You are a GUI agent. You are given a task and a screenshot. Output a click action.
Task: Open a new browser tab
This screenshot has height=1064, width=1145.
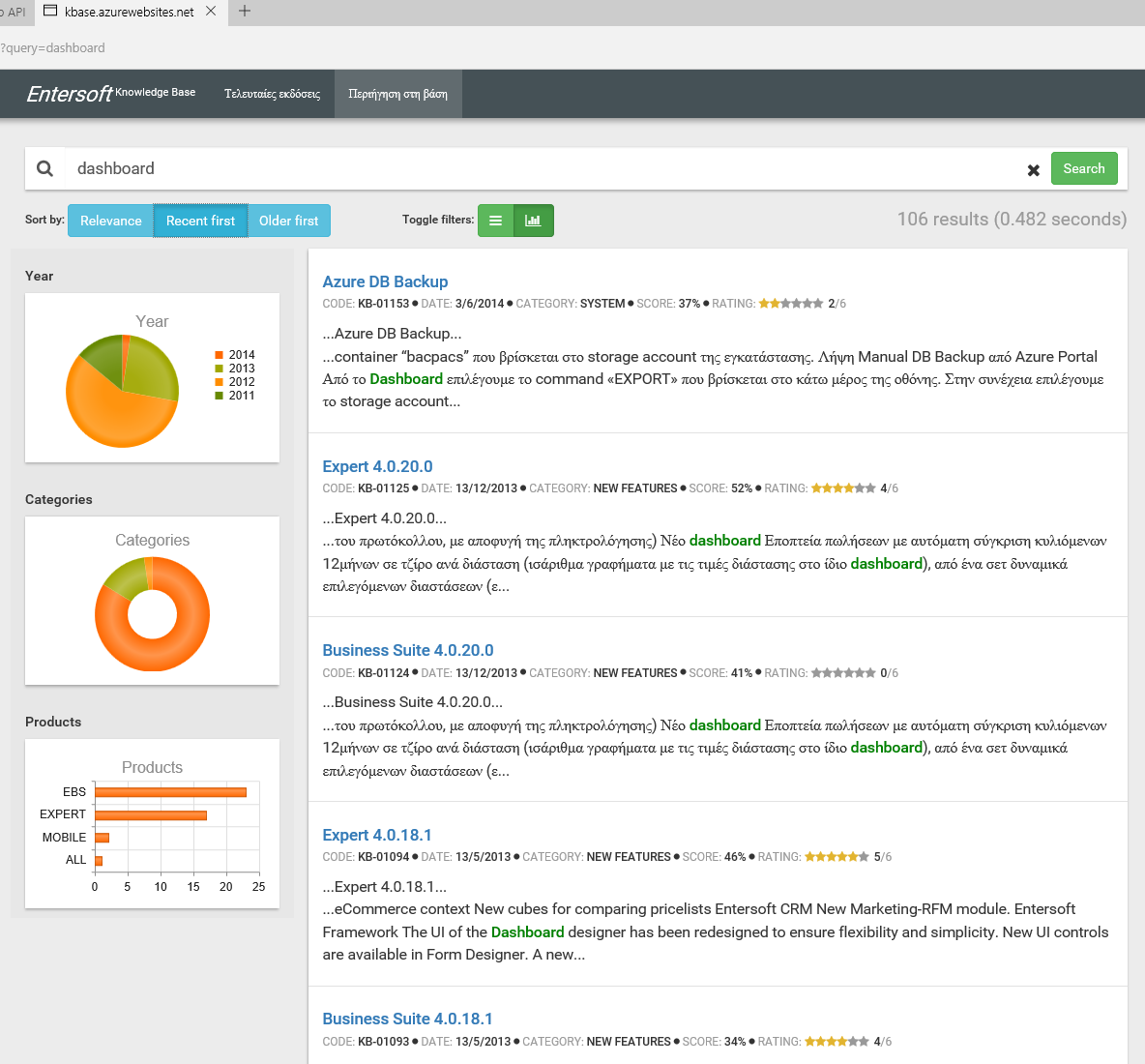[x=245, y=12]
